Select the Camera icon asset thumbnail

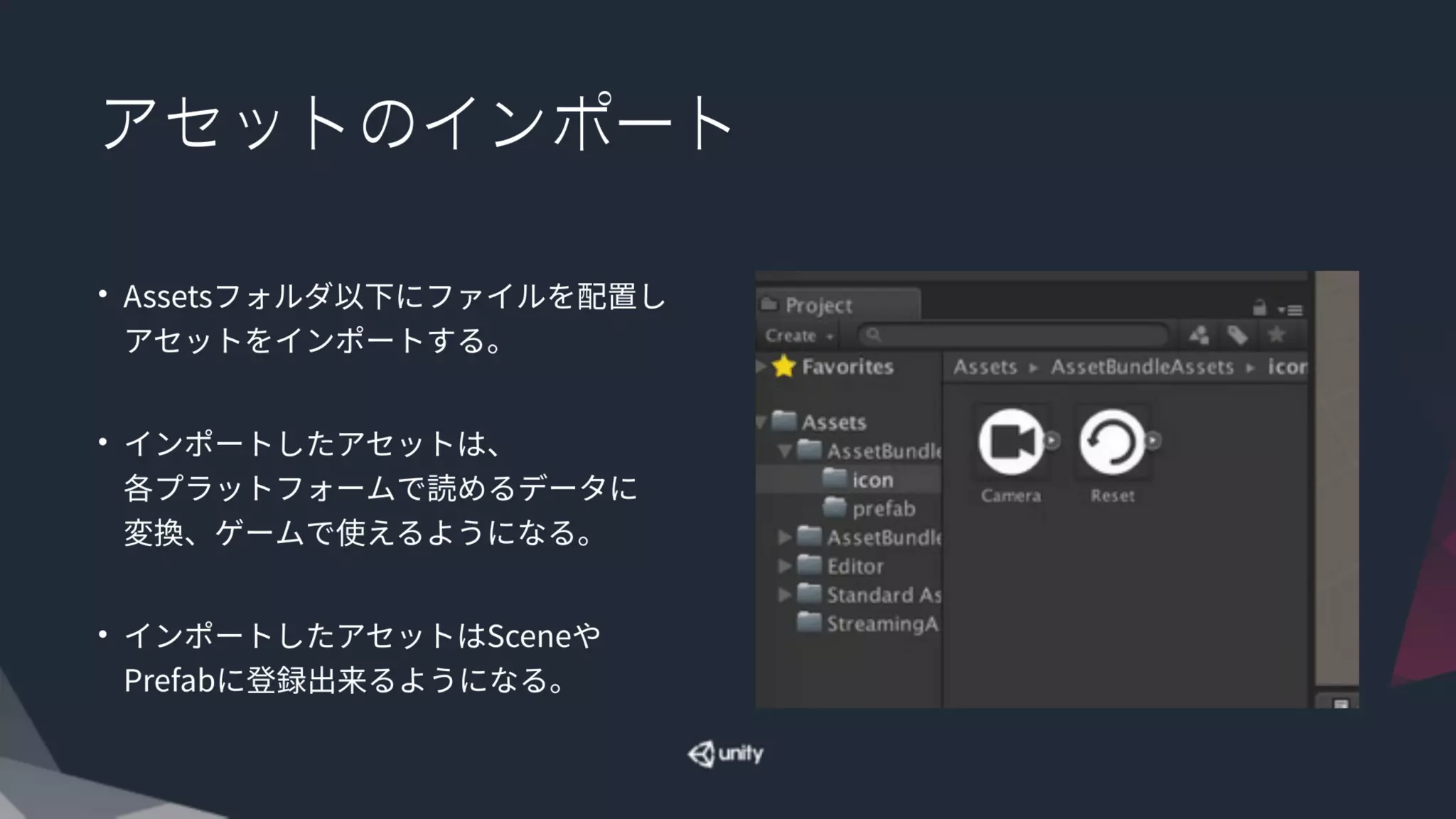(1011, 442)
